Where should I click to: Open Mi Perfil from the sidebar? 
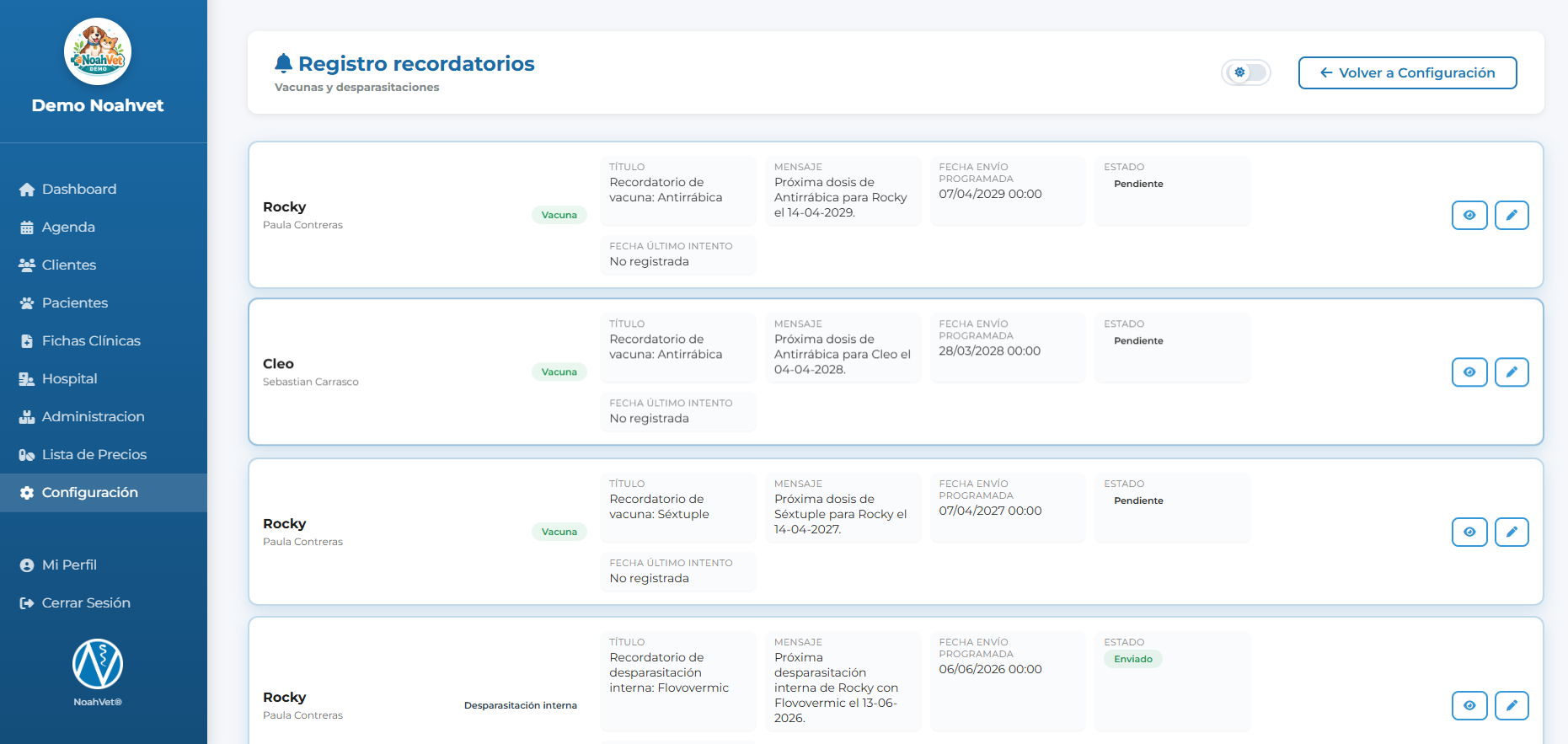click(104, 565)
